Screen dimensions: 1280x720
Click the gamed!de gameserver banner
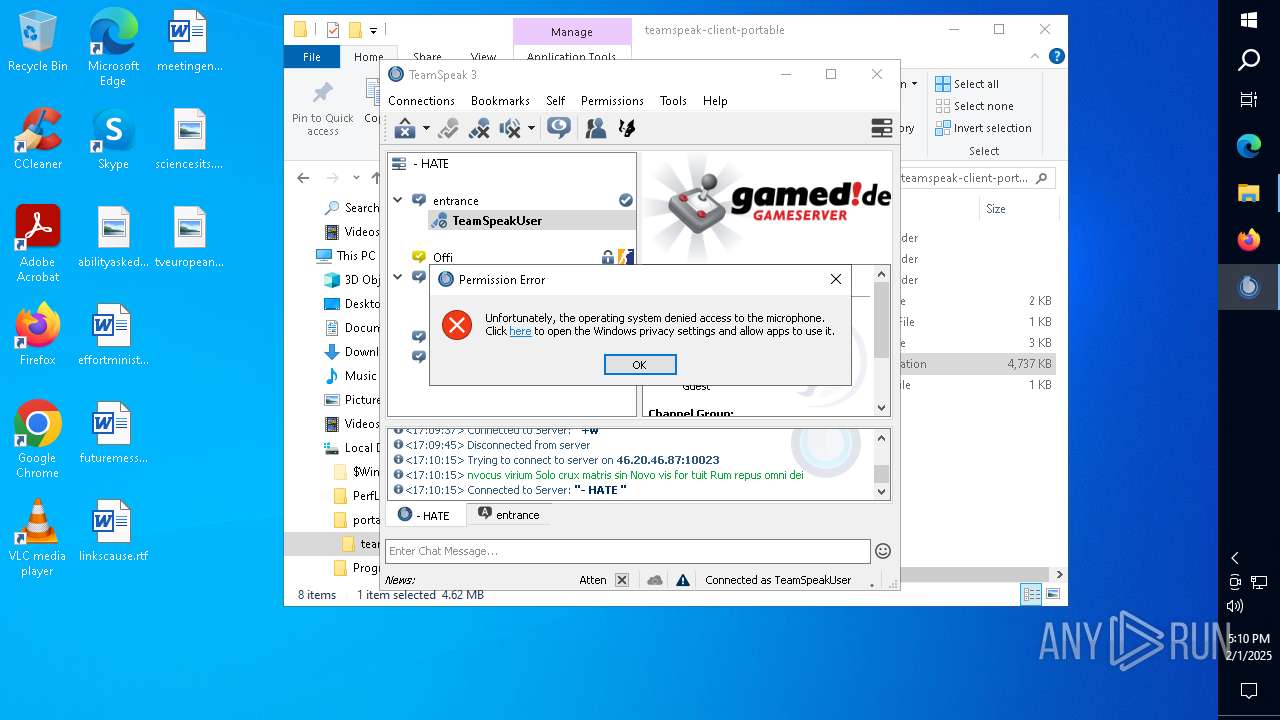click(767, 206)
